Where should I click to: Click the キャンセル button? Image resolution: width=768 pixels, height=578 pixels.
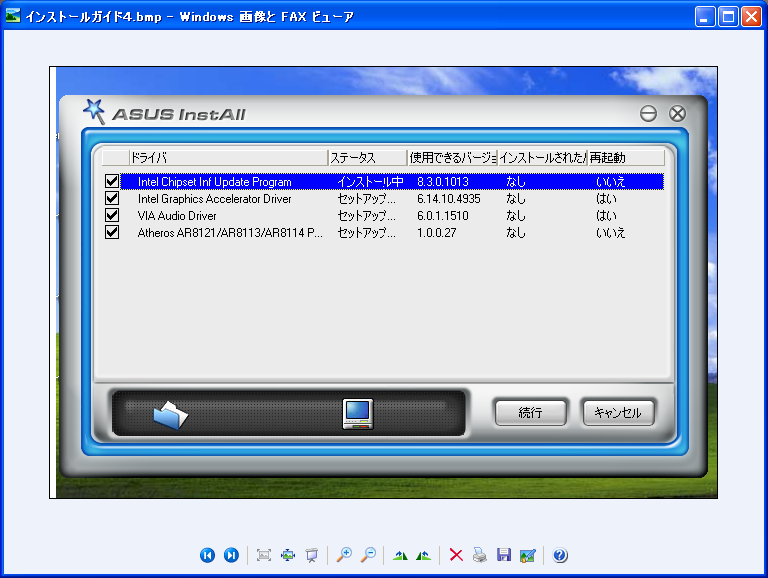click(x=618, y=412)
